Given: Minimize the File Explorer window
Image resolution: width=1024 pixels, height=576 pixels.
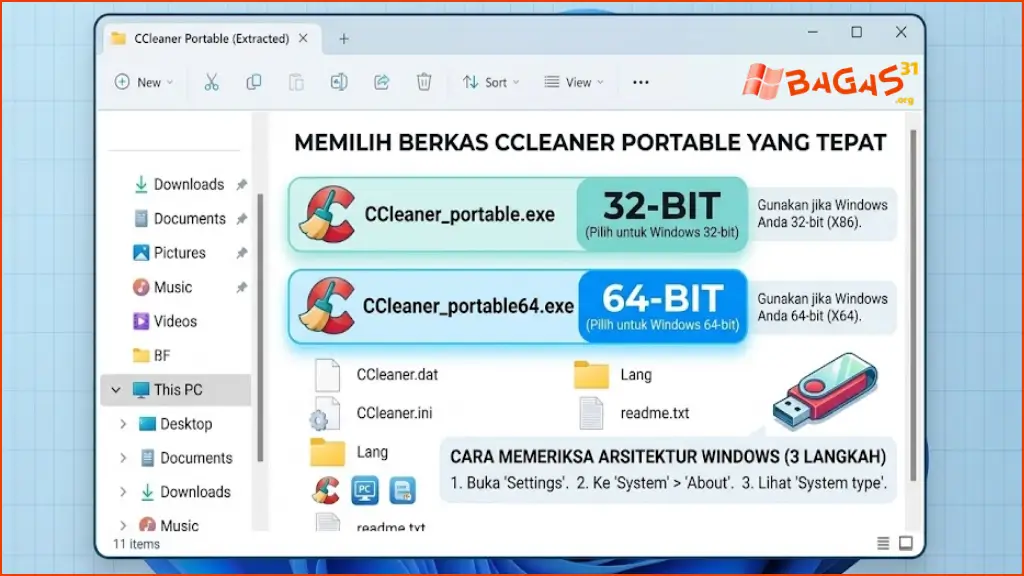Looking at the screenshot, I should [x=812, y=32].
